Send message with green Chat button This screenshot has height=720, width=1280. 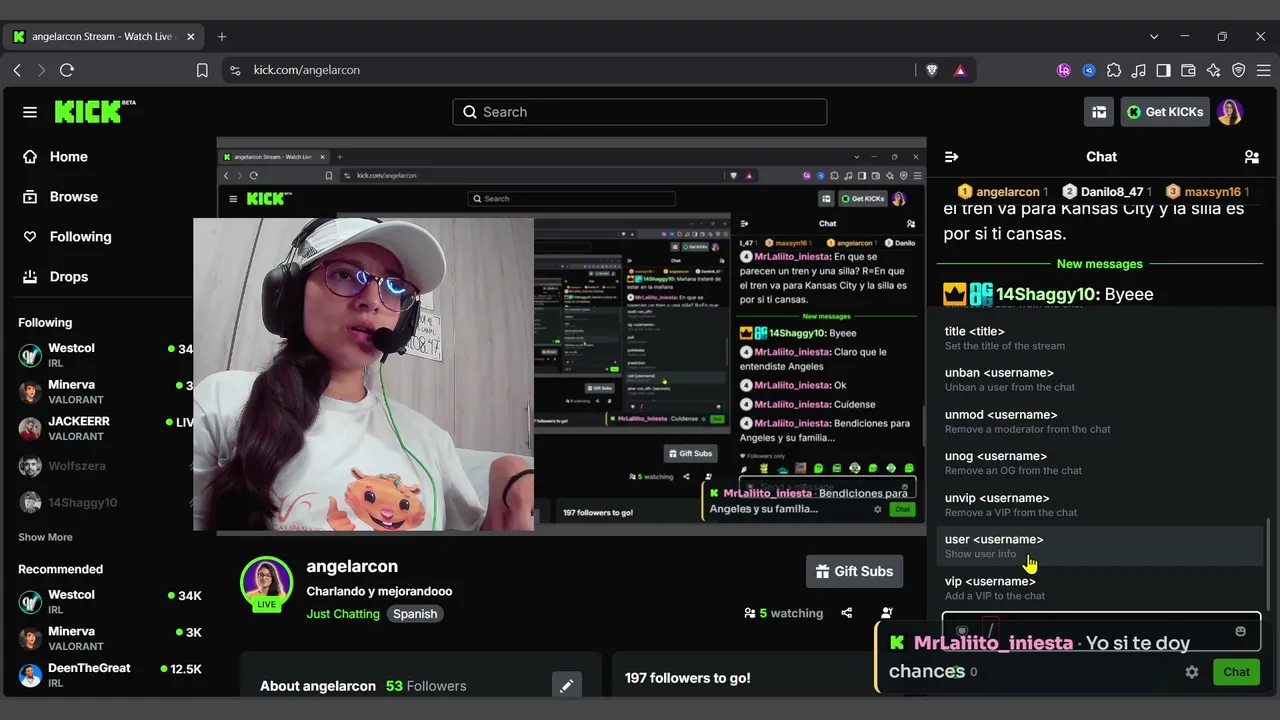point(1236,672)
